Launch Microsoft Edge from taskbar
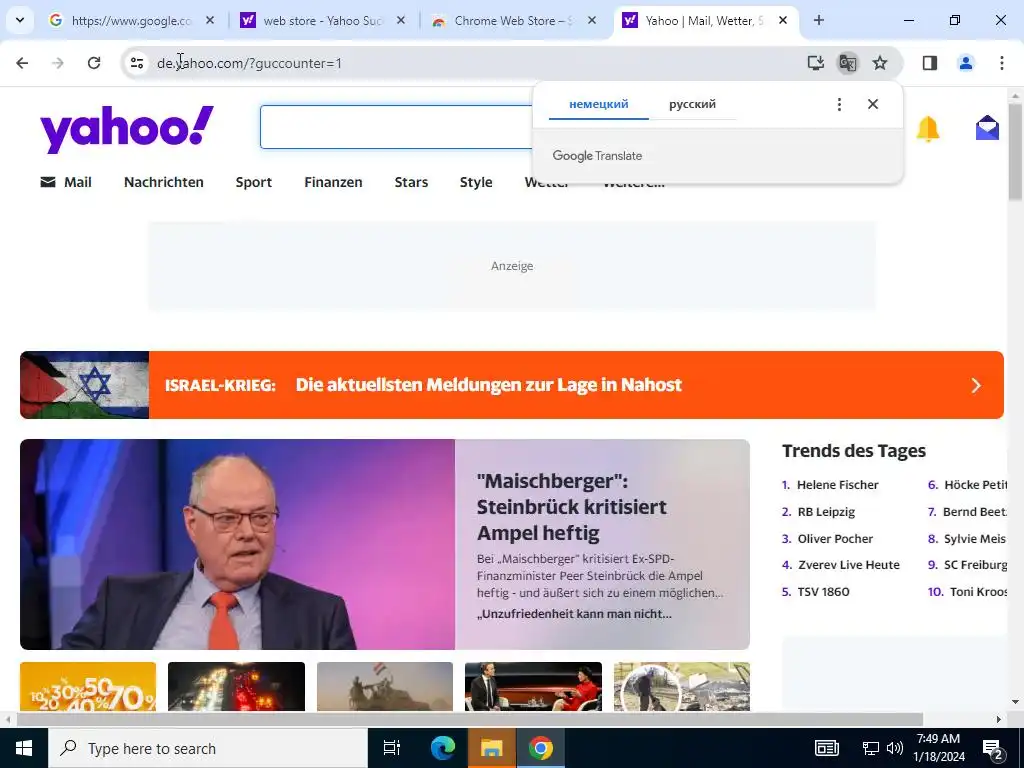 pos(442,748)
